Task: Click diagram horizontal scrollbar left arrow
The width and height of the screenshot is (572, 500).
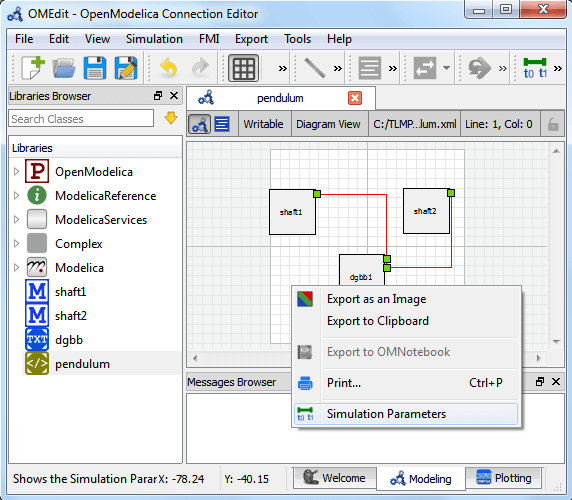Action: (195, 358)
